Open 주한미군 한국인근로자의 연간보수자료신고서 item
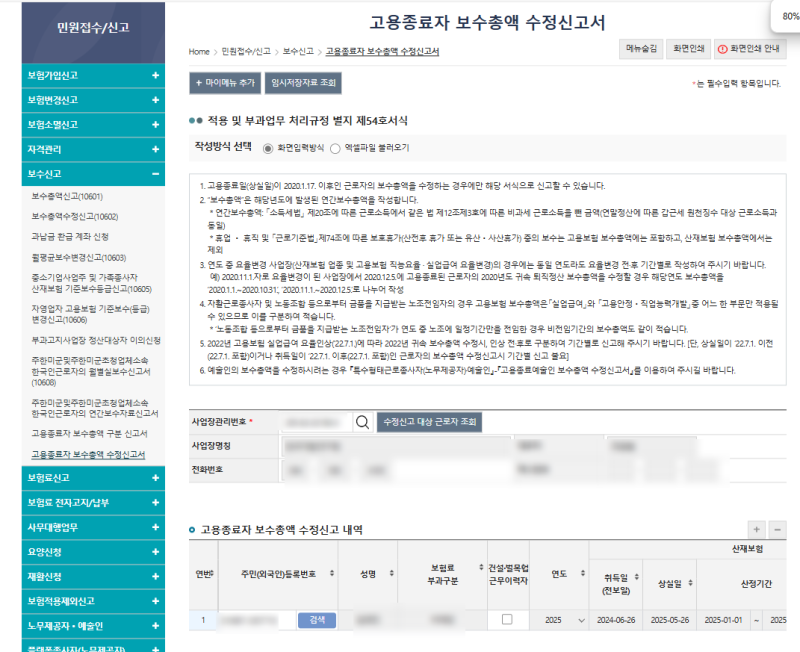Screen dimensions: 800x652 95,408
